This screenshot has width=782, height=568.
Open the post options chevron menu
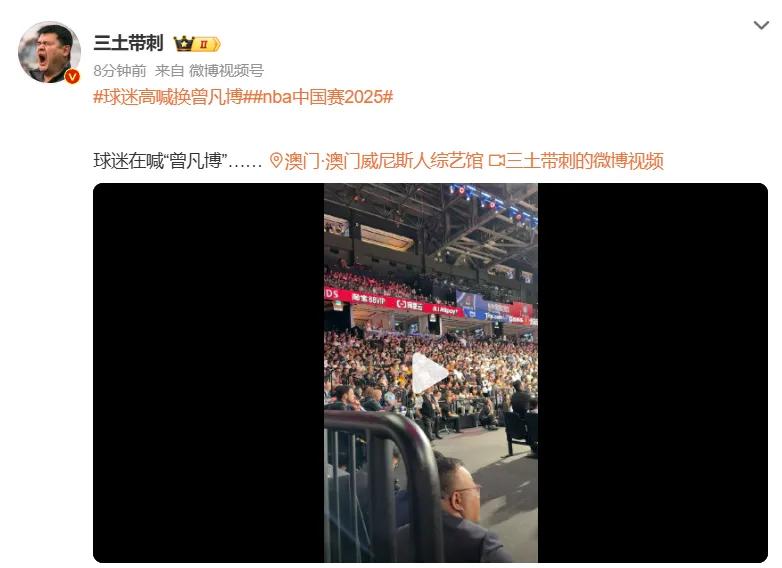[x=761, y=25]
